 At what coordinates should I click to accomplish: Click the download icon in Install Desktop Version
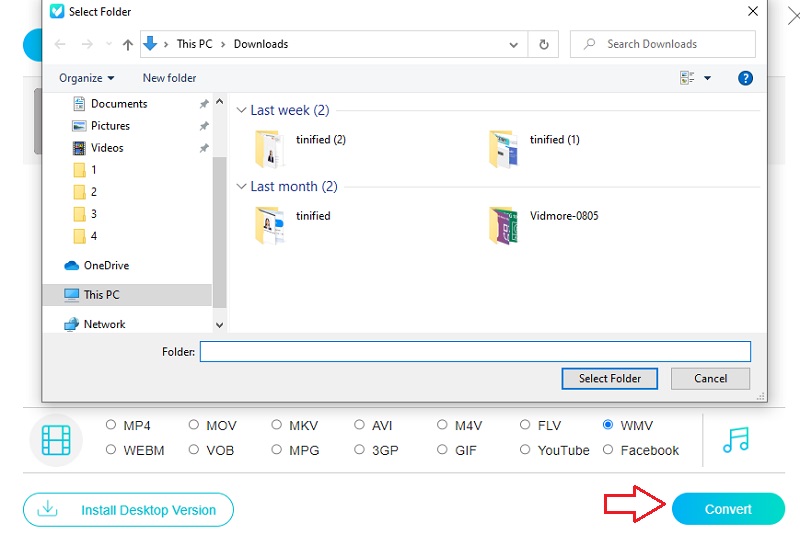47,509
